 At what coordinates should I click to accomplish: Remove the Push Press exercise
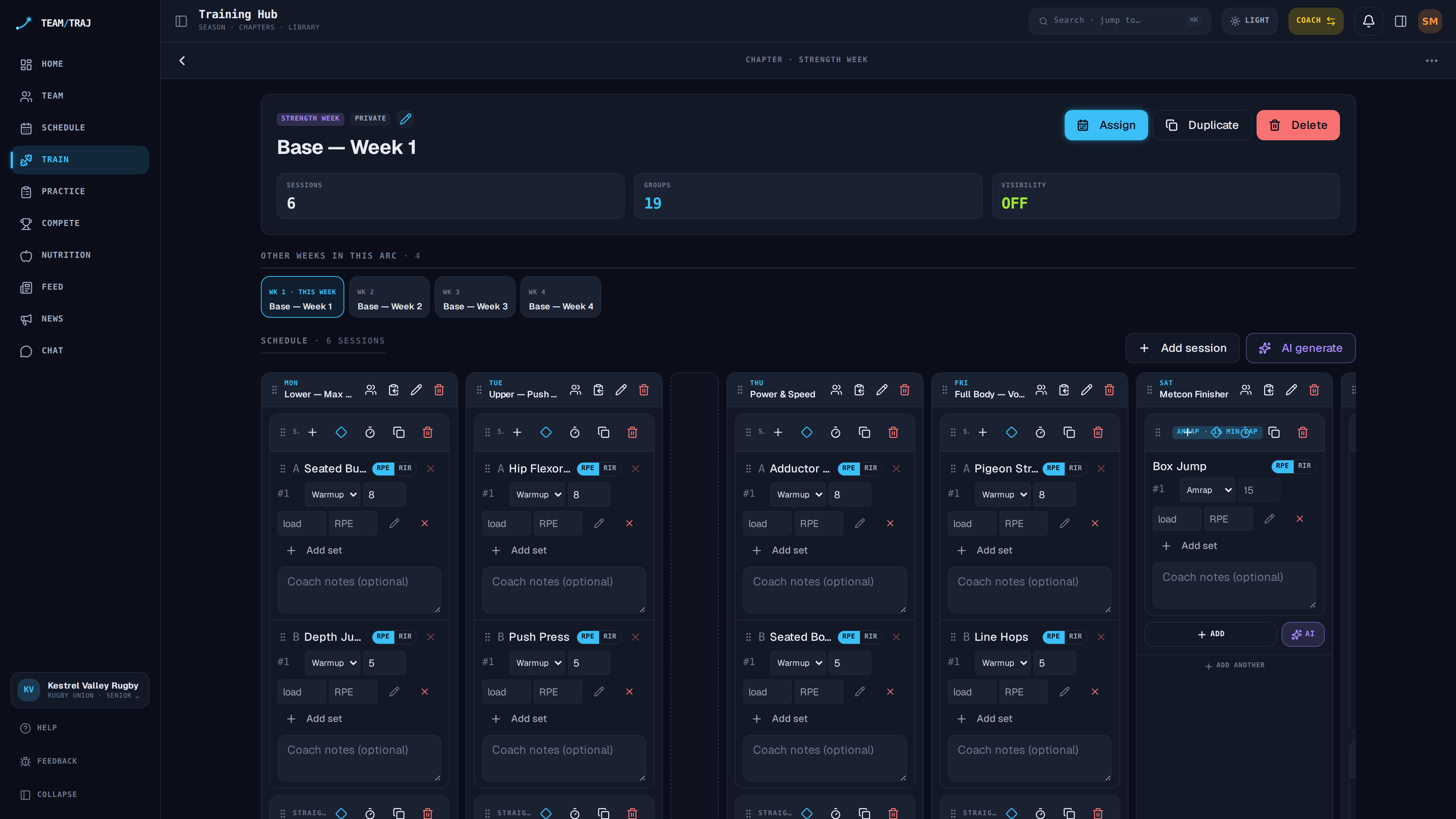[x=635, y=637]
